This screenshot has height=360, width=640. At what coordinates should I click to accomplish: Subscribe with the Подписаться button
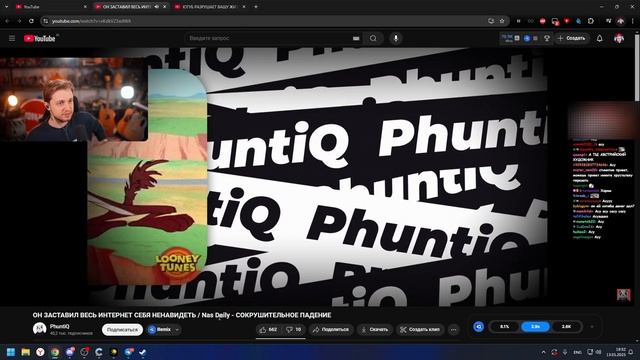(122, 329)
